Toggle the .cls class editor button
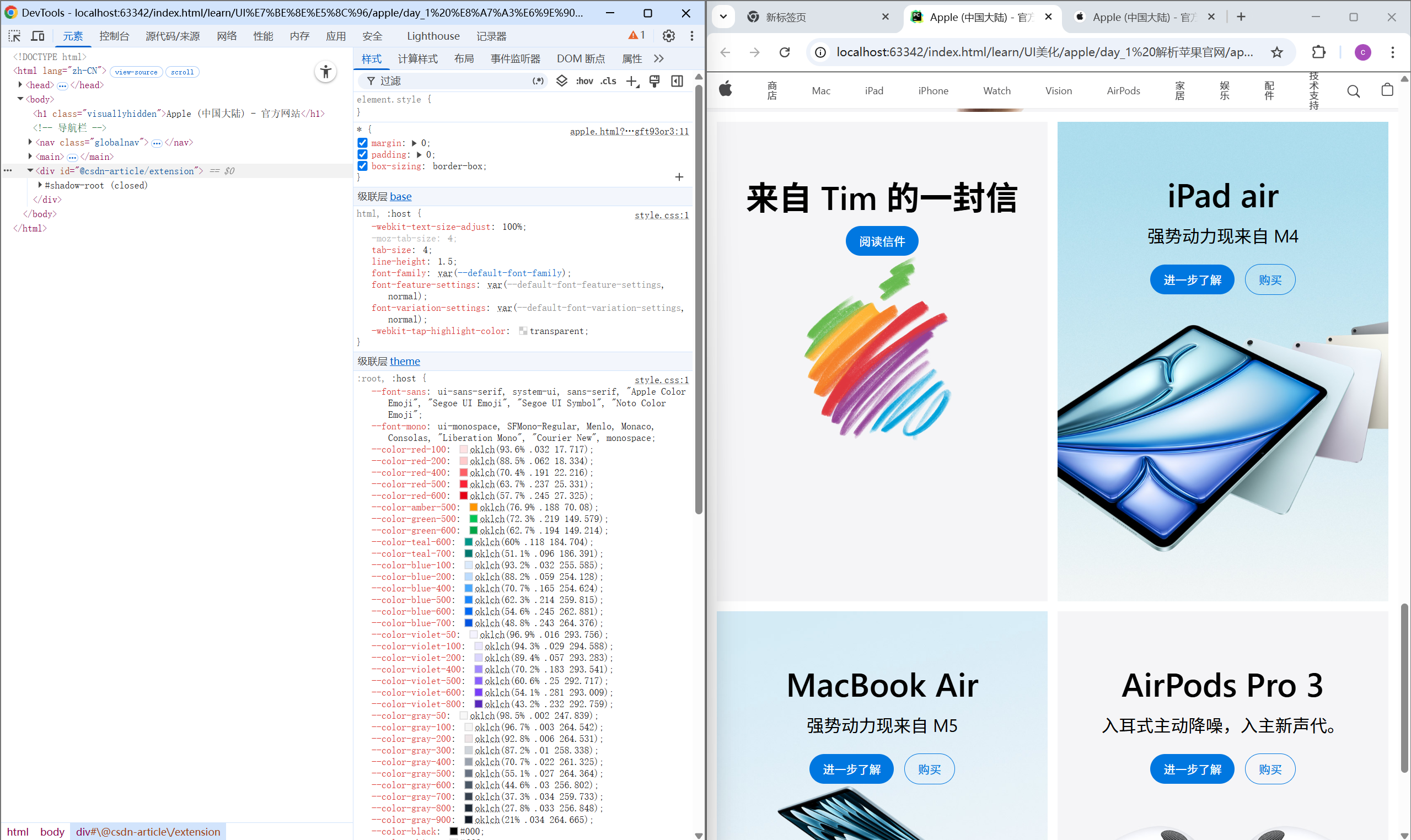1411x840 pixels. (609, 81)
